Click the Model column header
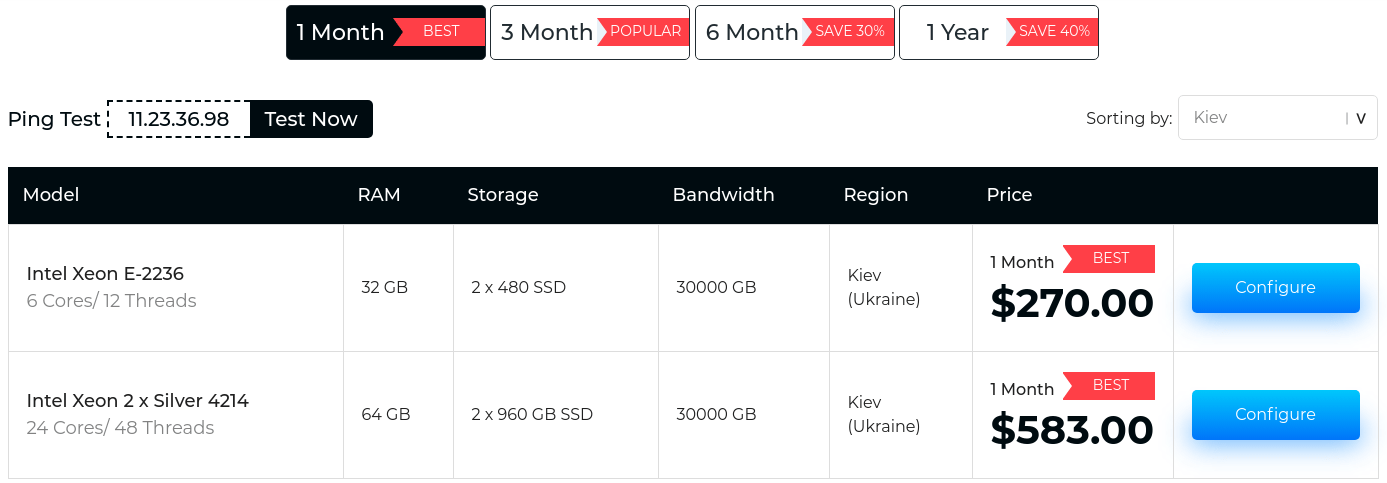Image resolution: width=1387 pixels, height=483 pixels. [51, 195]
